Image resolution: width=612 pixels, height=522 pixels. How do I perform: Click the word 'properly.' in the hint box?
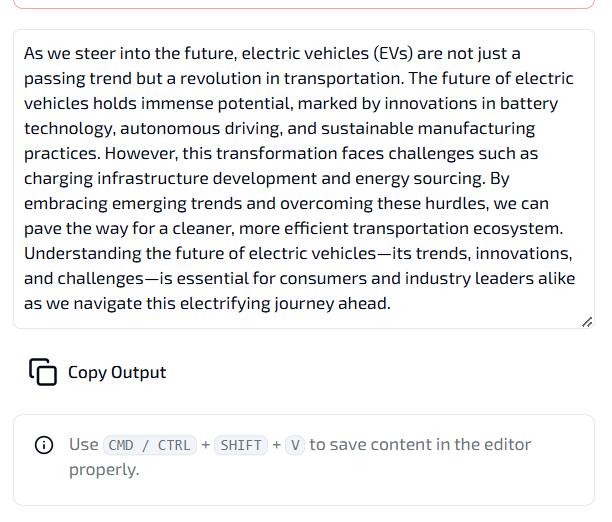click(x=104, y=470)
